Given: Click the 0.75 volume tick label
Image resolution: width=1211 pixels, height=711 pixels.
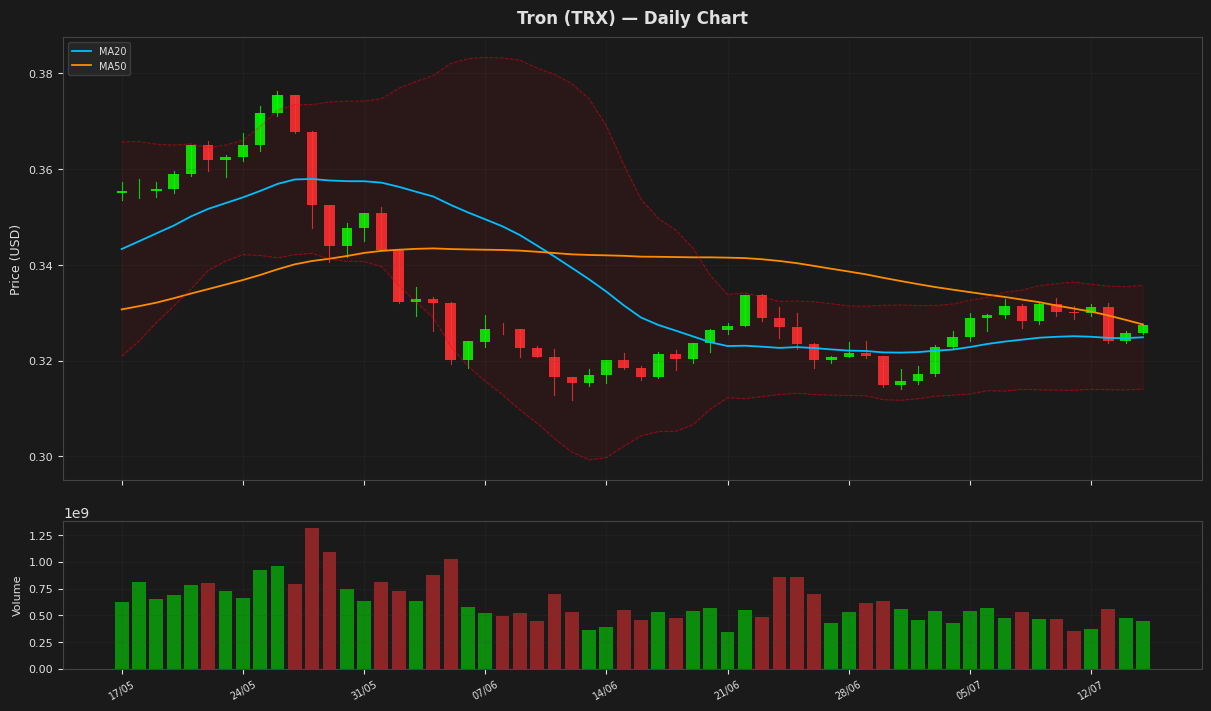Looking at the screenshot, I should click(x=42, y=589).
